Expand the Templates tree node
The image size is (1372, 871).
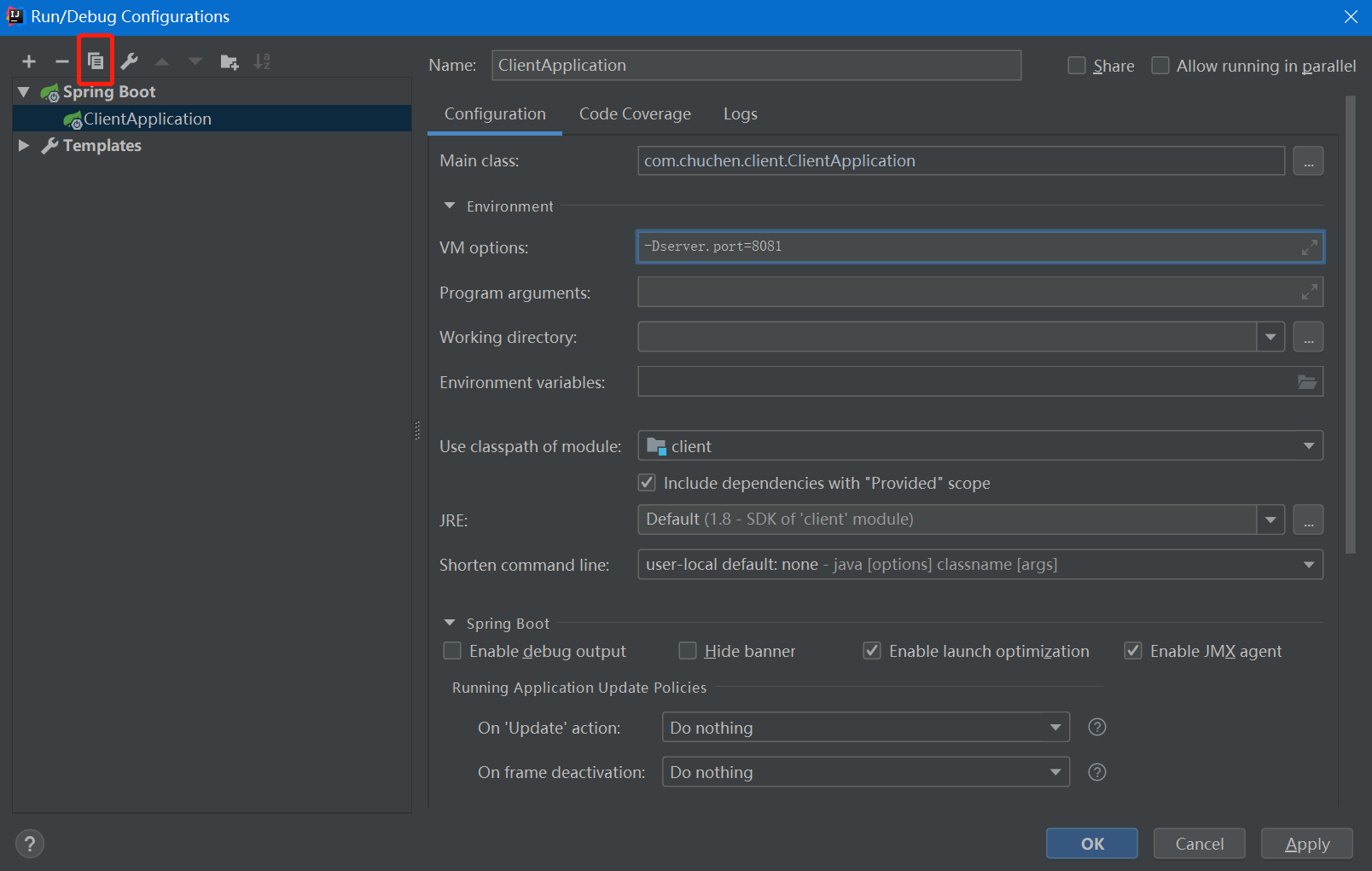coord(24,146)
